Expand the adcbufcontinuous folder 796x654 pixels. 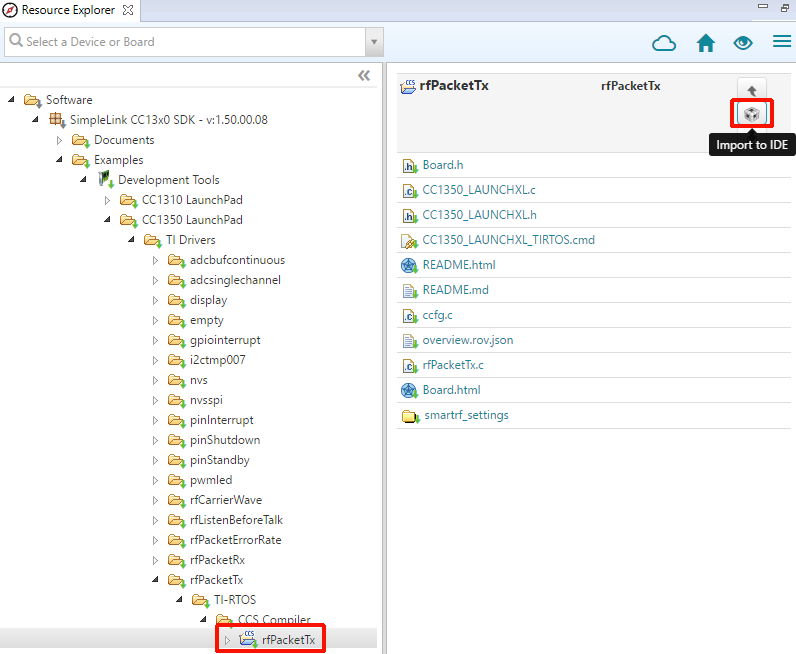click(155, 260)
